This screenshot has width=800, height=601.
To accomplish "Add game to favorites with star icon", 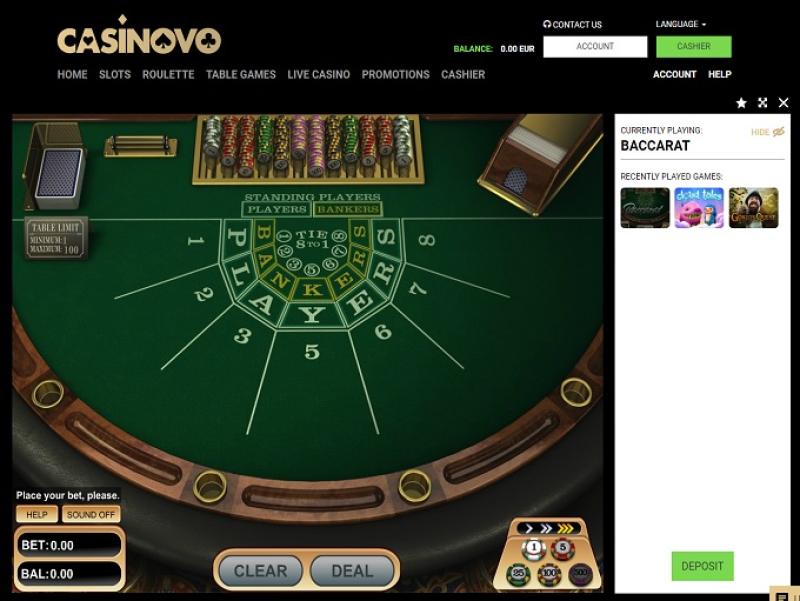I will [x=741, y=103].
